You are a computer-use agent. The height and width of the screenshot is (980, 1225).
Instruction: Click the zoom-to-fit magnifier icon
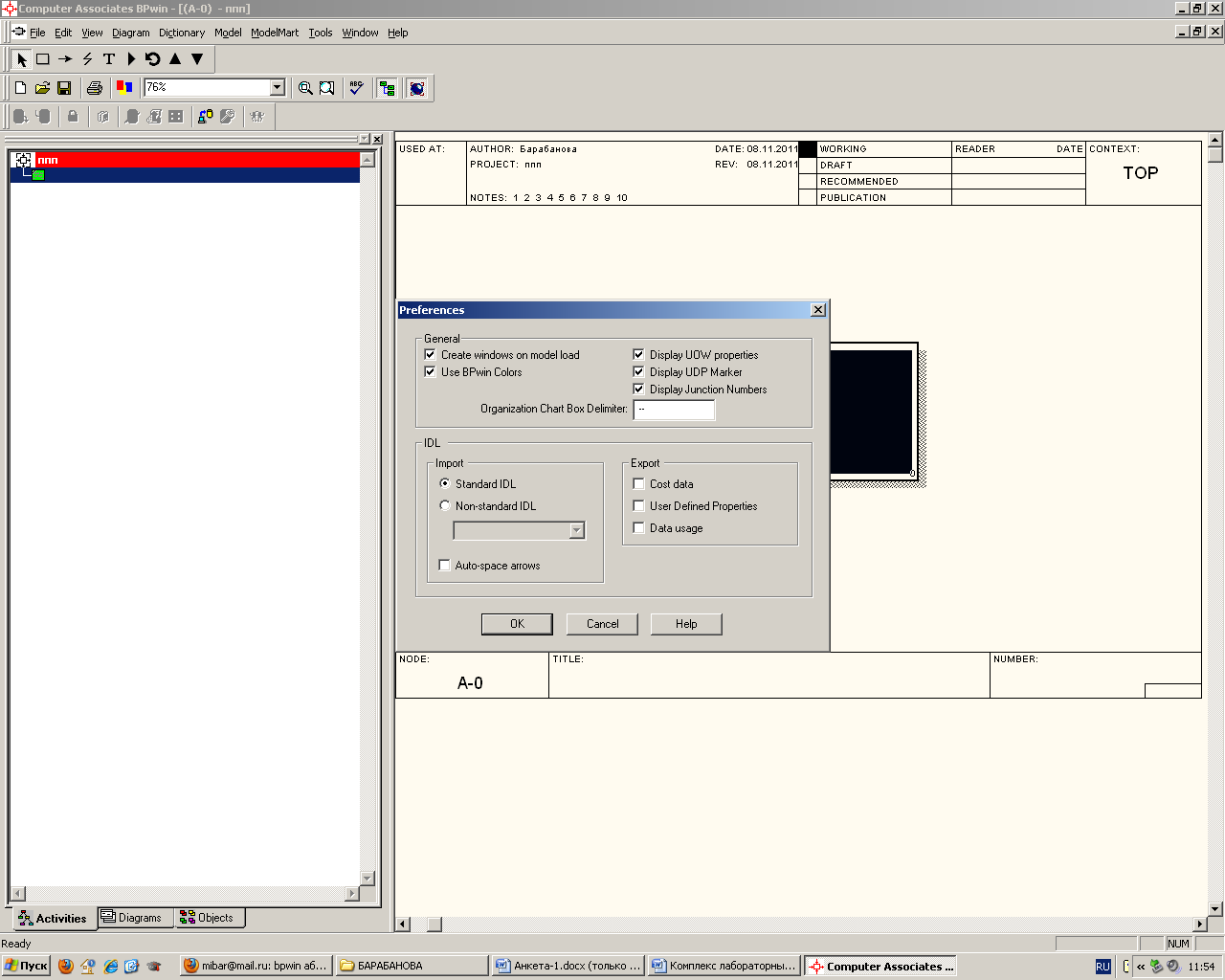click(x=327, y=88)
